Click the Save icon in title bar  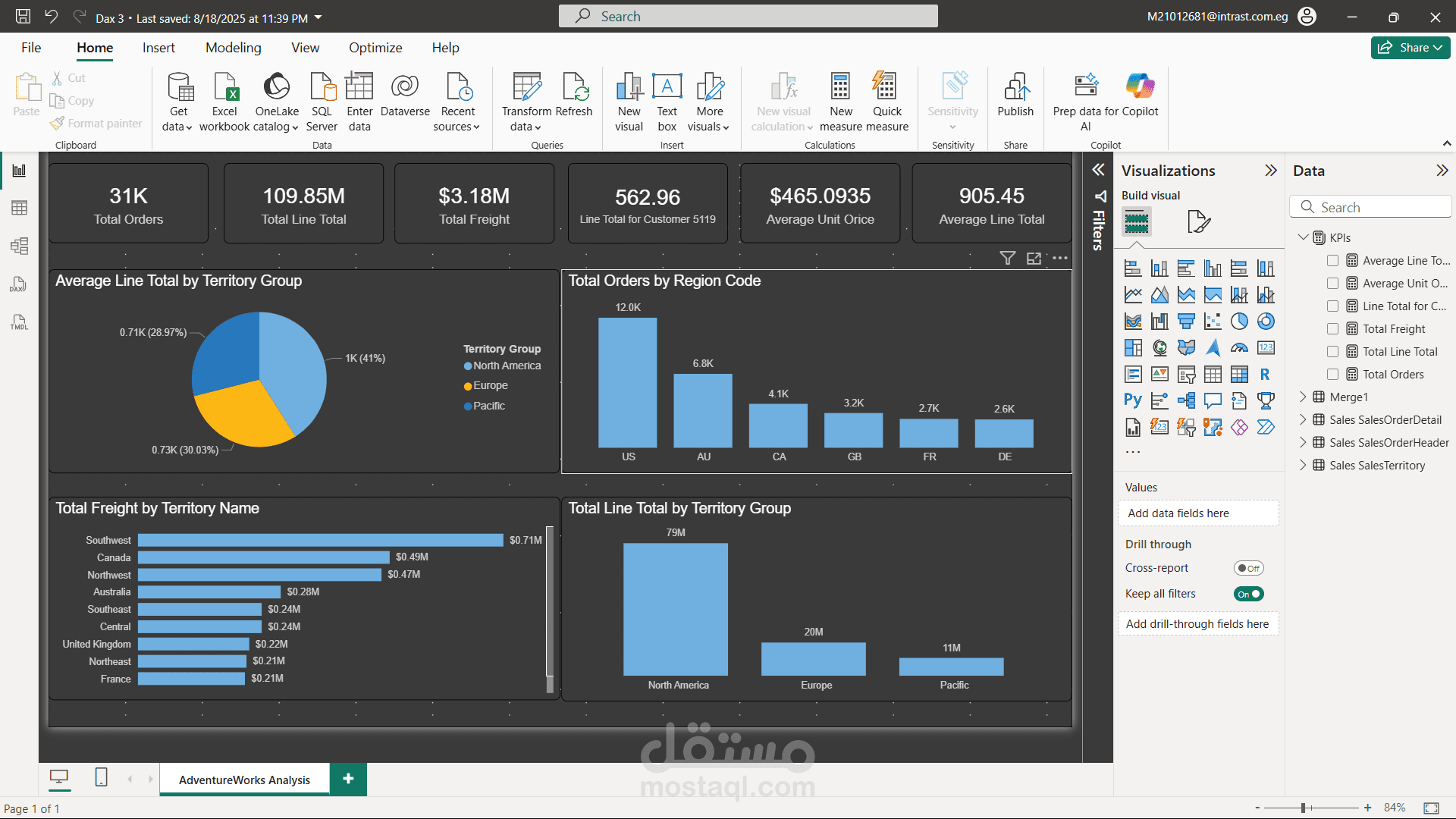pyautogui.click(x=24, y=17)
